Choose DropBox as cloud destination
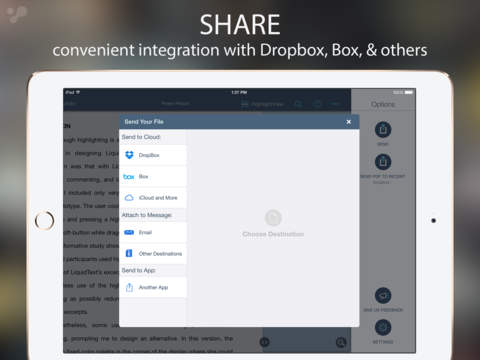This screenshot has height=360, width=480. [153, 155]
